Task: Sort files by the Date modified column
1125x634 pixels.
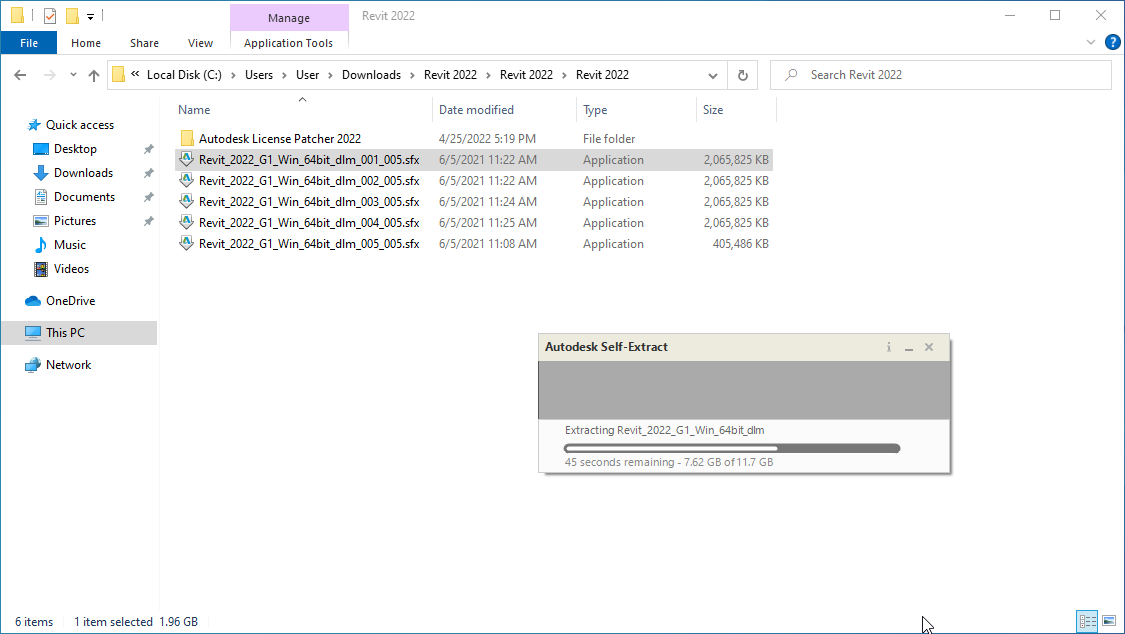Action: point(476,110)
